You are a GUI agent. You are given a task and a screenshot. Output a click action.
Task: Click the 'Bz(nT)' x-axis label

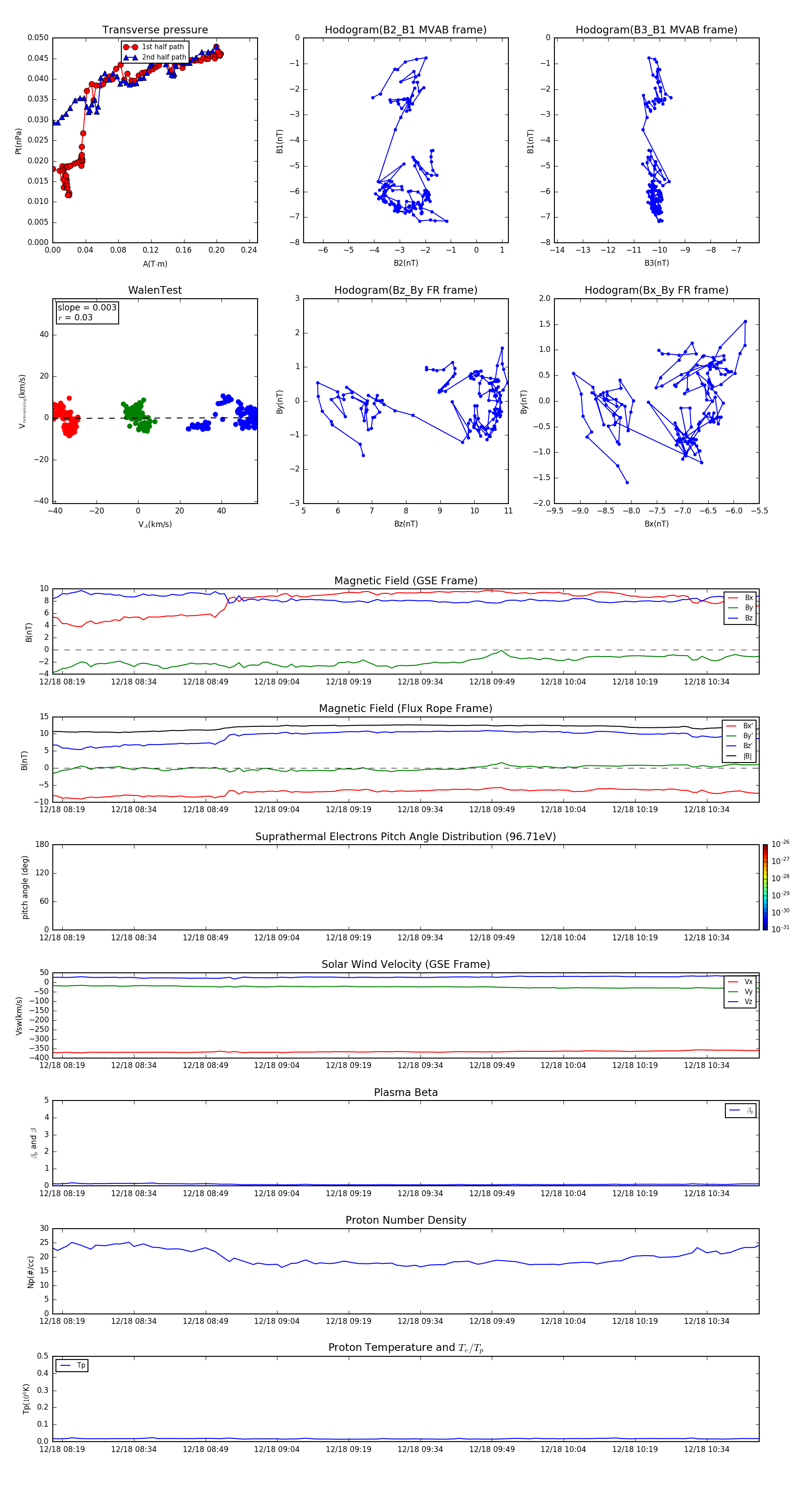[x=406, y=524]
